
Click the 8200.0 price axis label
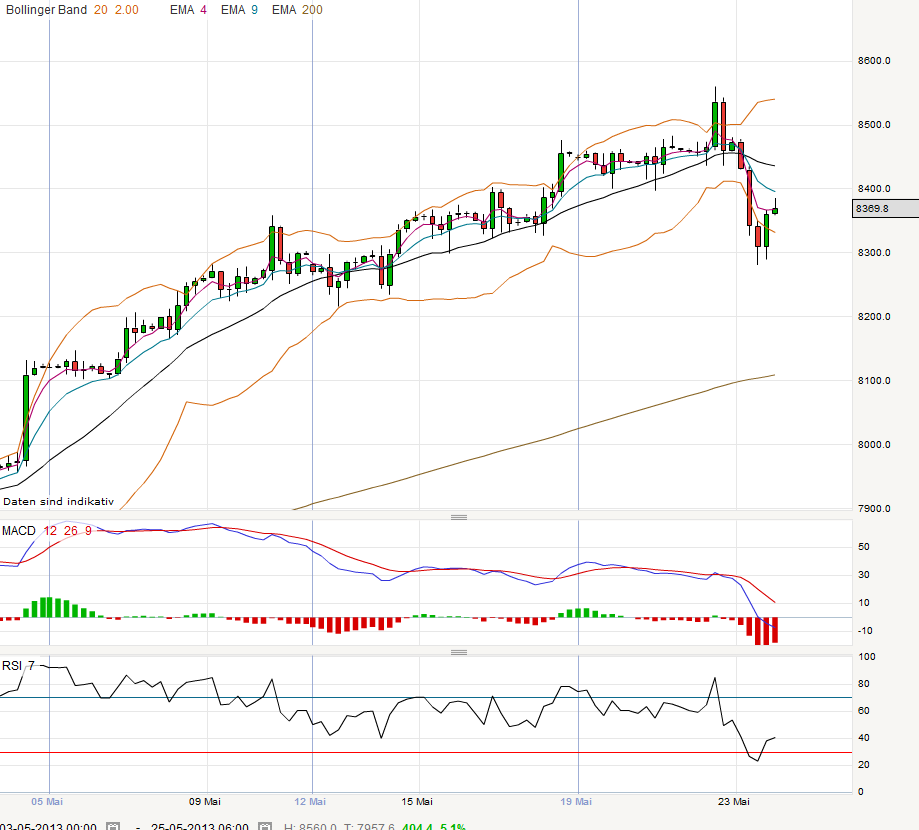tap(874, 317)
